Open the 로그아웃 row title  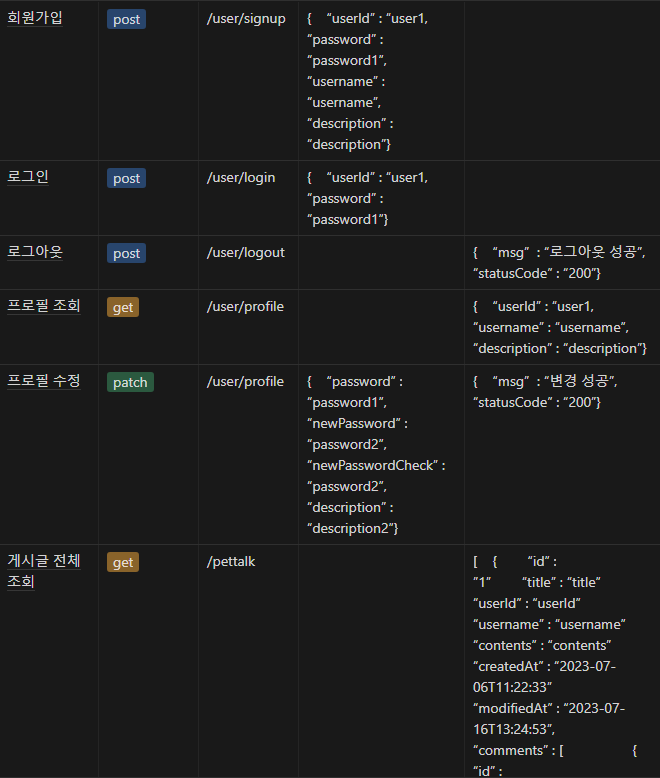(x=35, y=252)
